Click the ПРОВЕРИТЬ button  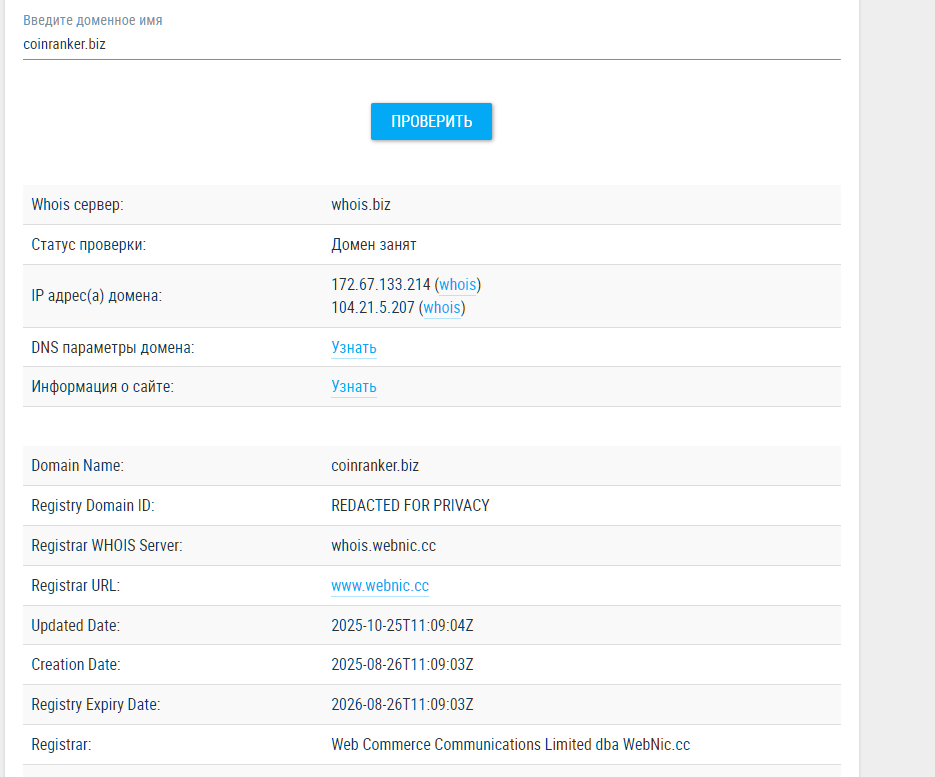point(431,121)
